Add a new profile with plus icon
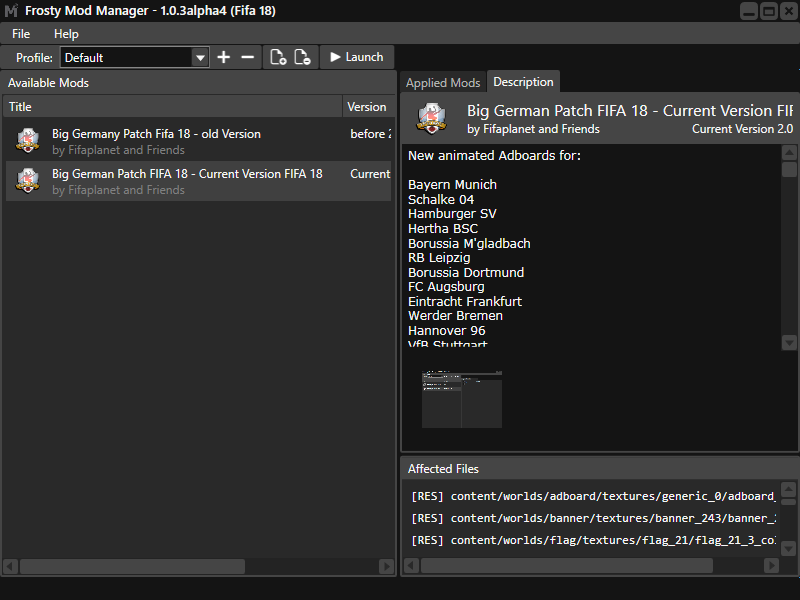The height and width of the screenshot is (600, 800). click(223, 57)
